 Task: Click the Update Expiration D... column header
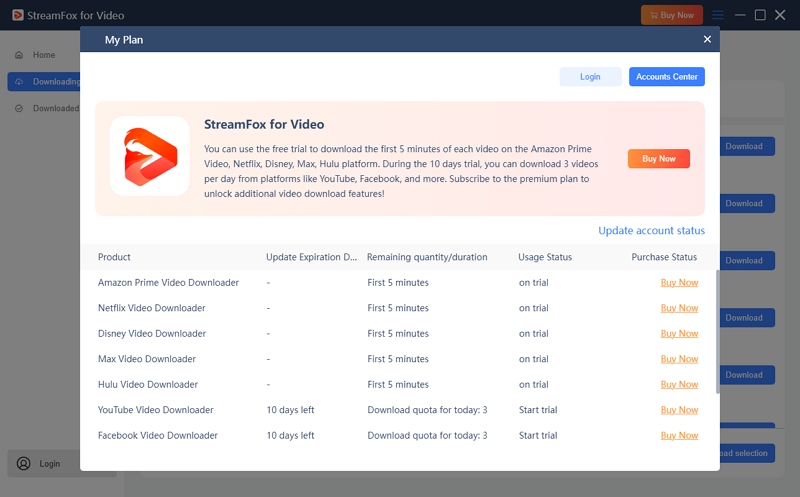[311, 257]
